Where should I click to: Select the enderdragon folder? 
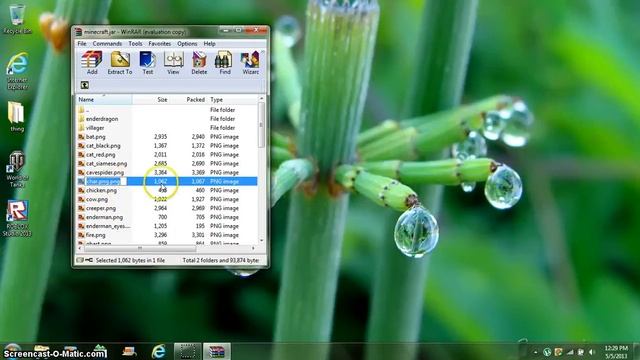(167, 119)
